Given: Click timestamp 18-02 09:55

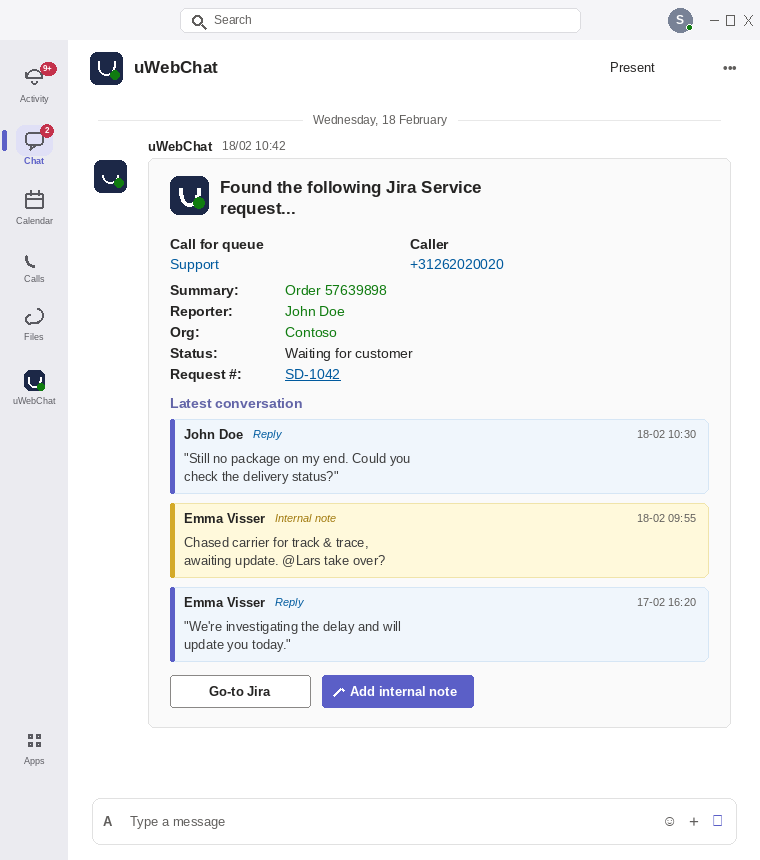Looking at the screenshot, I should click(x=666, y=518).
